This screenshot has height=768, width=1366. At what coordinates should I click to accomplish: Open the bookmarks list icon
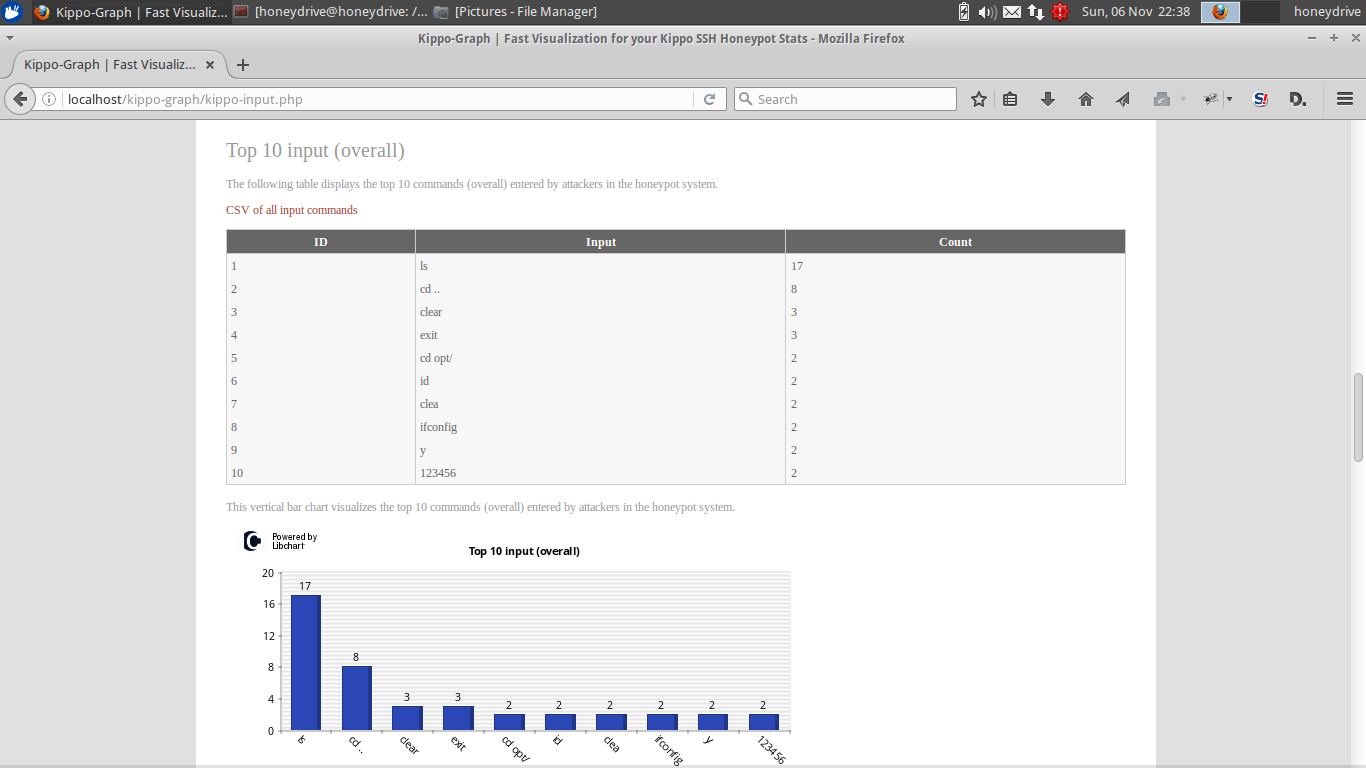click(x=1010, y=99)
